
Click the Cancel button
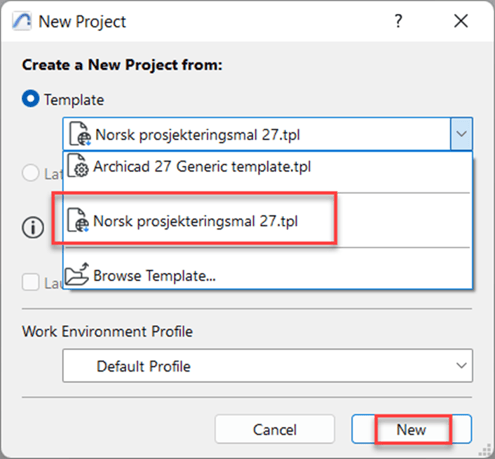275,429
